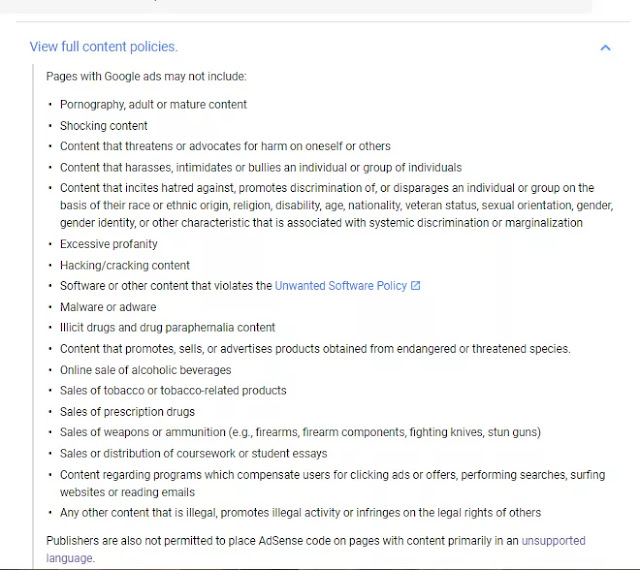Click the external link icon beside Unwanted Software Policy
Image resolution: width=640 pixels, height=570 pixels.
(x=416, y=286)
